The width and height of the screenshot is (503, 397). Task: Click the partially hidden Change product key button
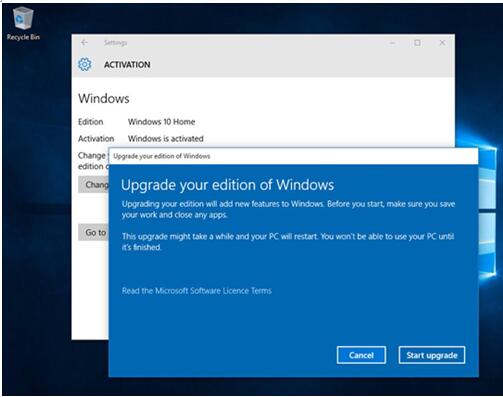[x=94, y=185]
